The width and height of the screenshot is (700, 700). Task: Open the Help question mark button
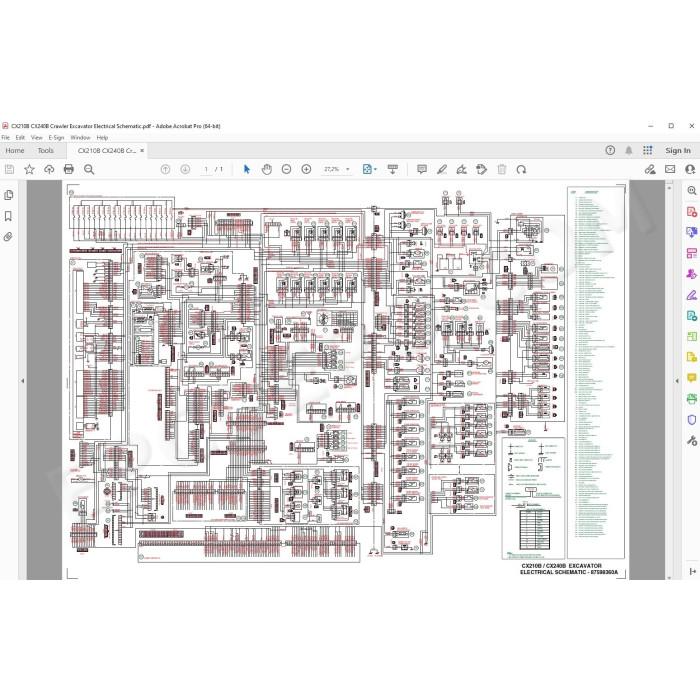610,150
